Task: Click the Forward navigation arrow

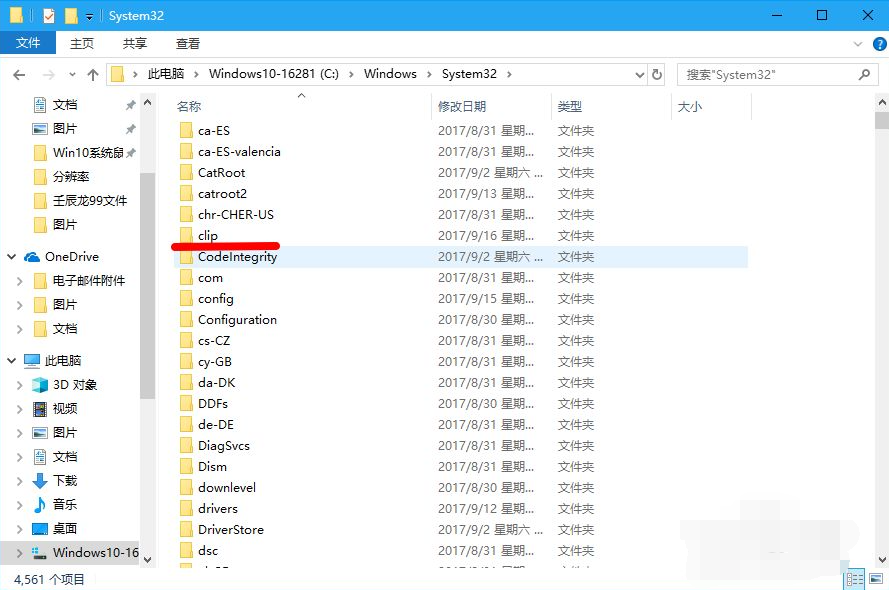Action: click(49, 74)
